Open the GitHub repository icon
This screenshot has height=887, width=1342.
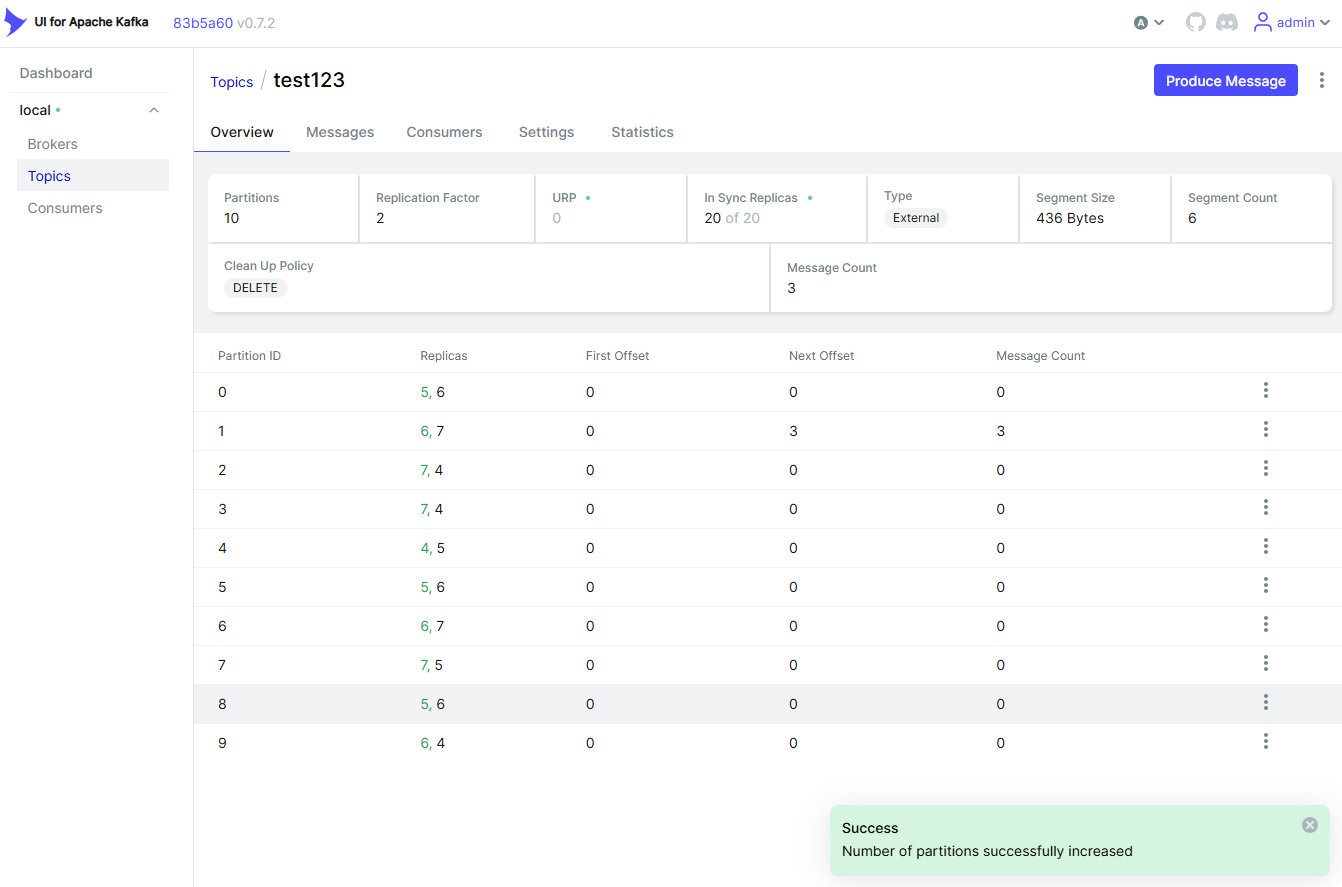pos(1196,22)
